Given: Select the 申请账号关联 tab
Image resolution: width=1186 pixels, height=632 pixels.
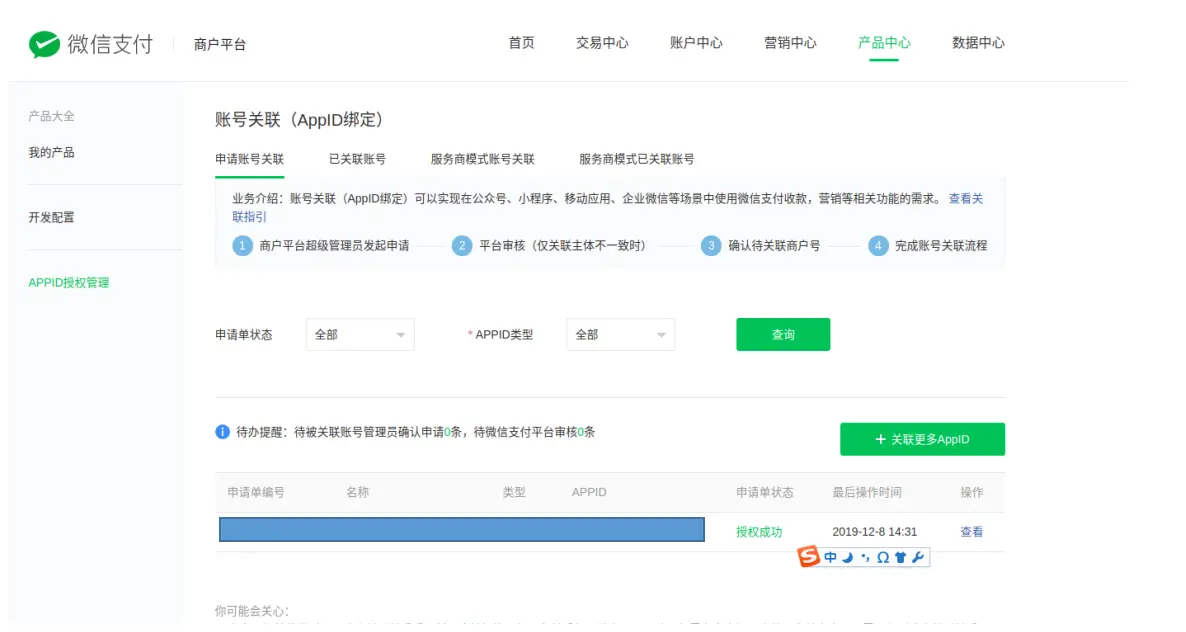Looking at the screenshot, I should click(x=250, y=159).
